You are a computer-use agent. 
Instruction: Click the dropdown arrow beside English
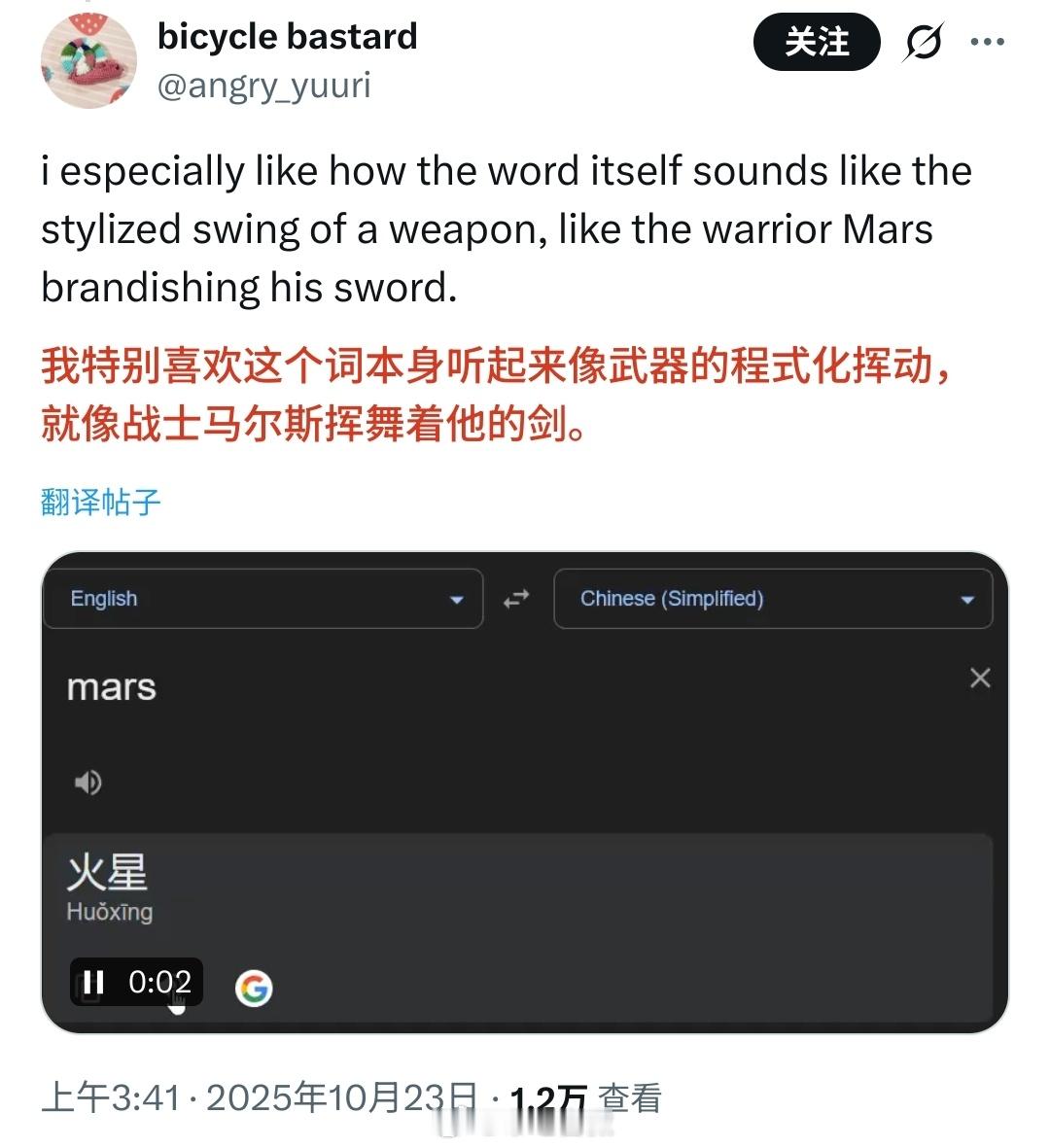456,601
